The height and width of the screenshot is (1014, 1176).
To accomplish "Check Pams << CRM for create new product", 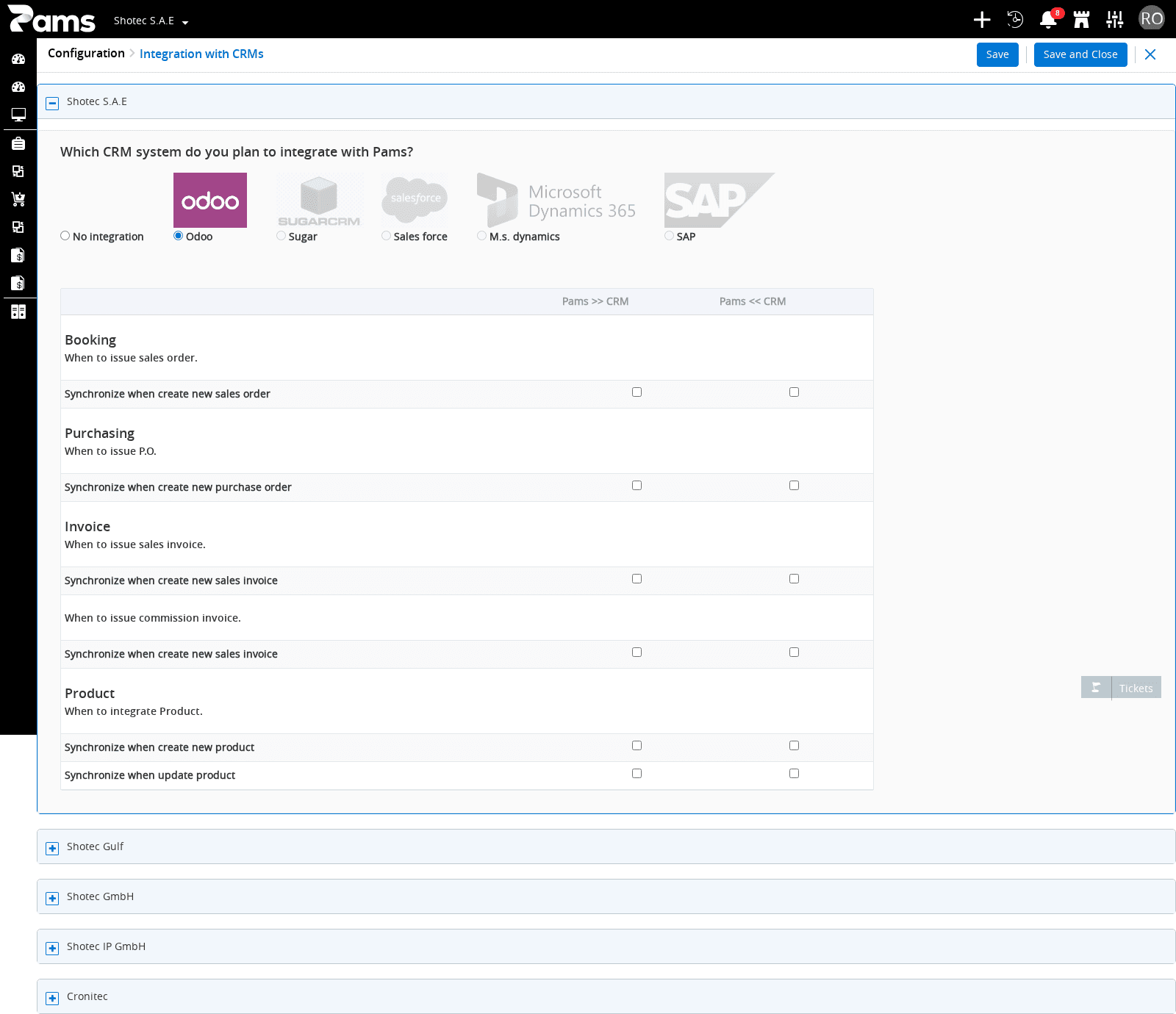I will 795,746.
